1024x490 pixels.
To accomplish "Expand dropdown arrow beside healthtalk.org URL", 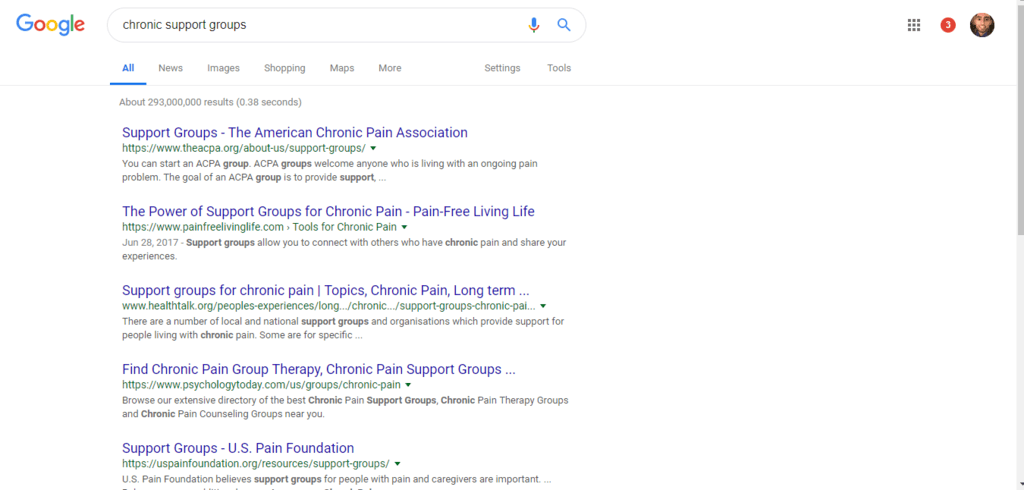I will pyautogui.click(x=543, y=306).
